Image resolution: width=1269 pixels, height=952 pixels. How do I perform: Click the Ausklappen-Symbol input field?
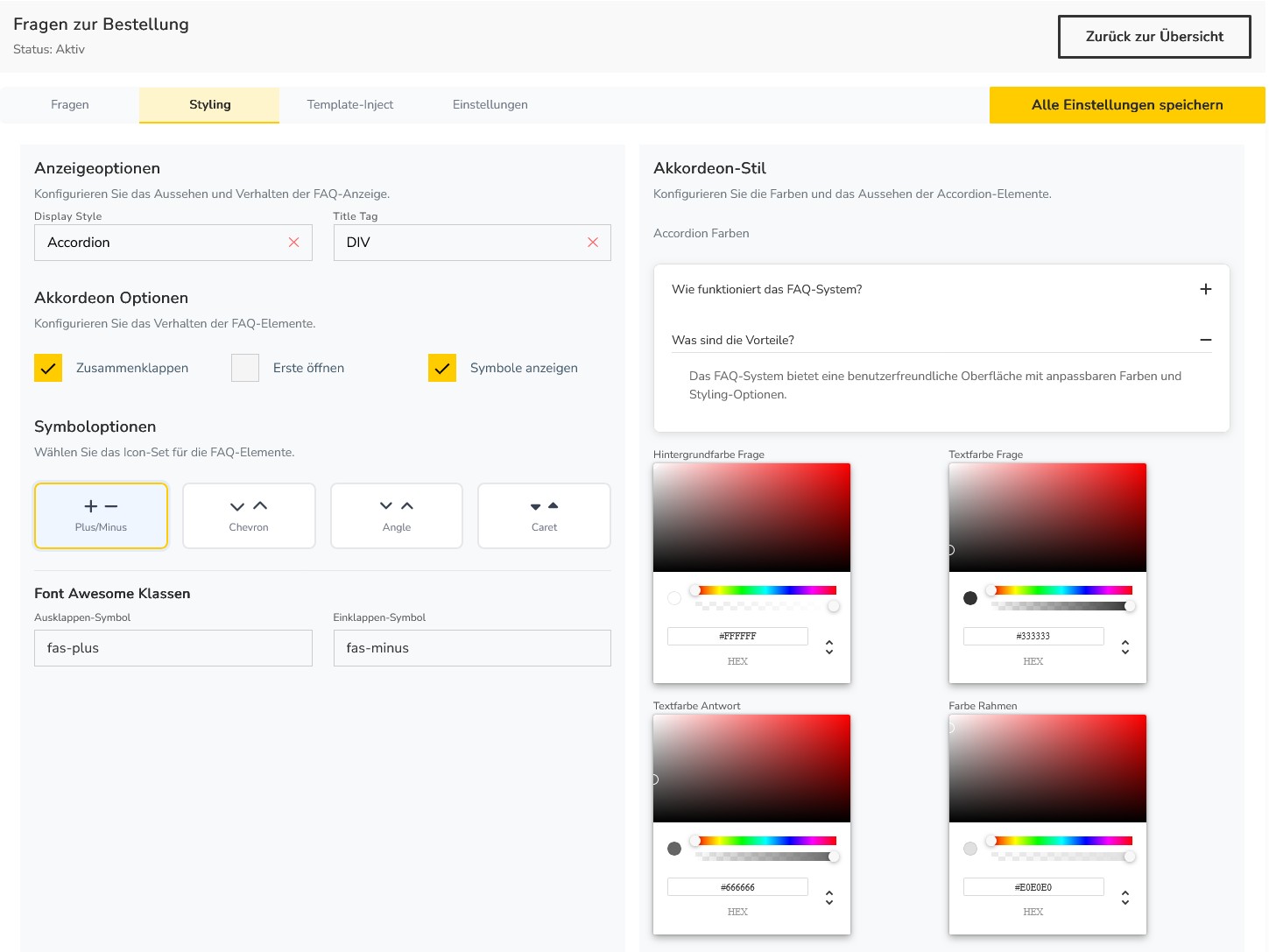[173, 648]
